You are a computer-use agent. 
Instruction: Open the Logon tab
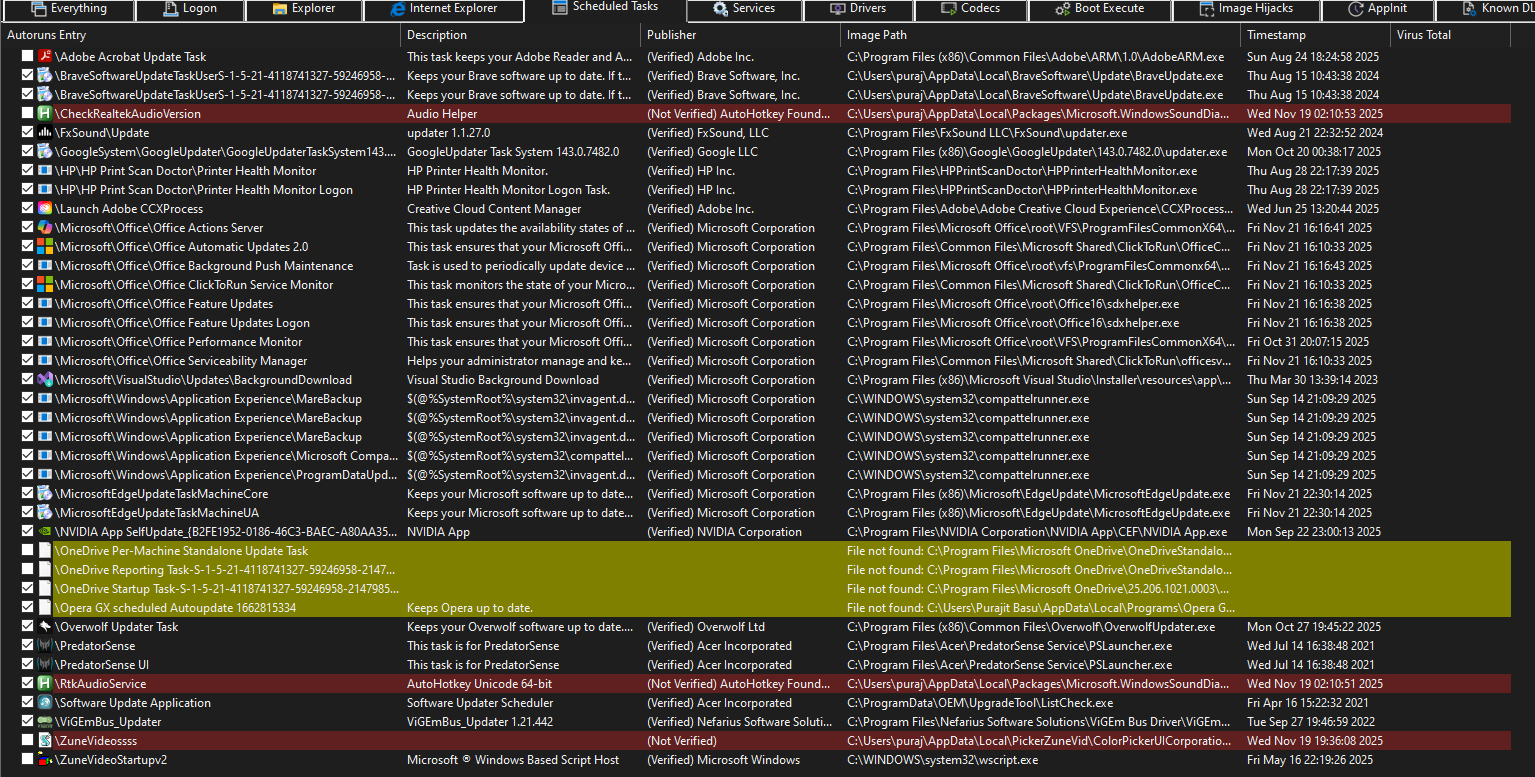click(189, 9)
